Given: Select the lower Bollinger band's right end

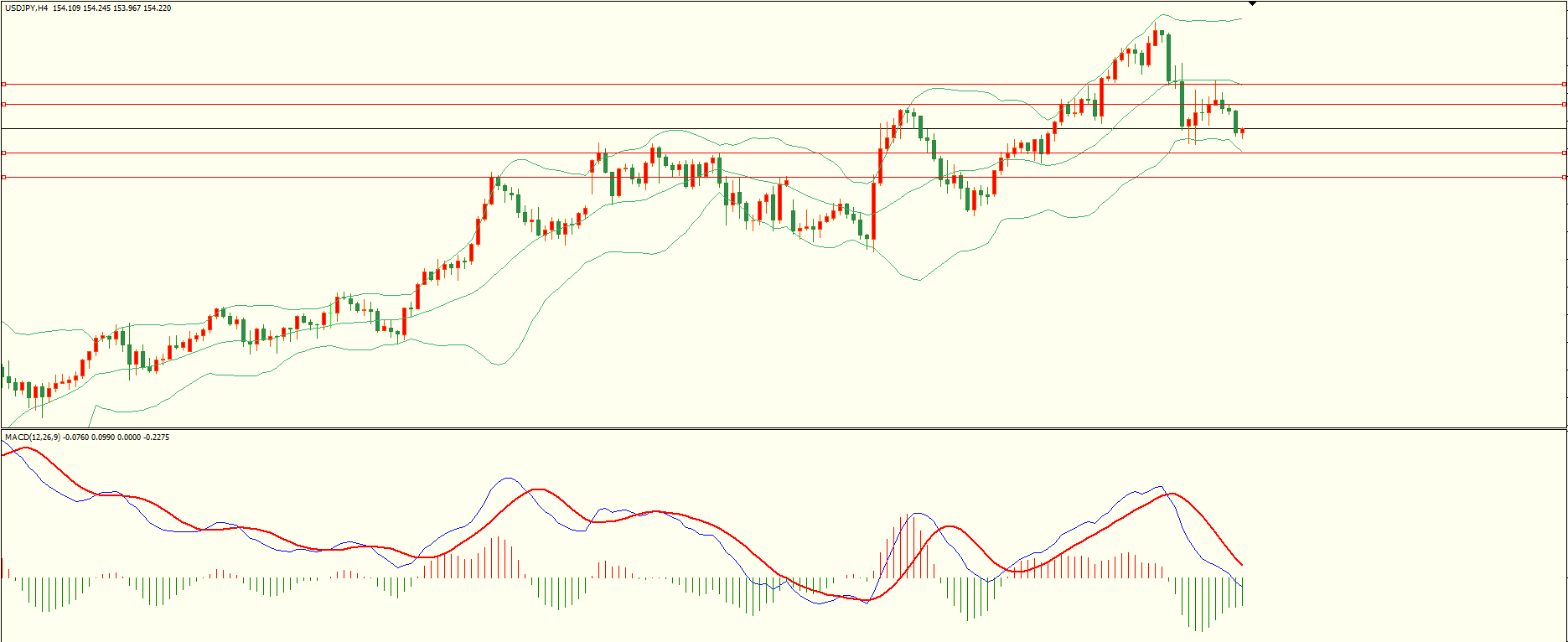Looking at the screenshot, I should 1241,151.
